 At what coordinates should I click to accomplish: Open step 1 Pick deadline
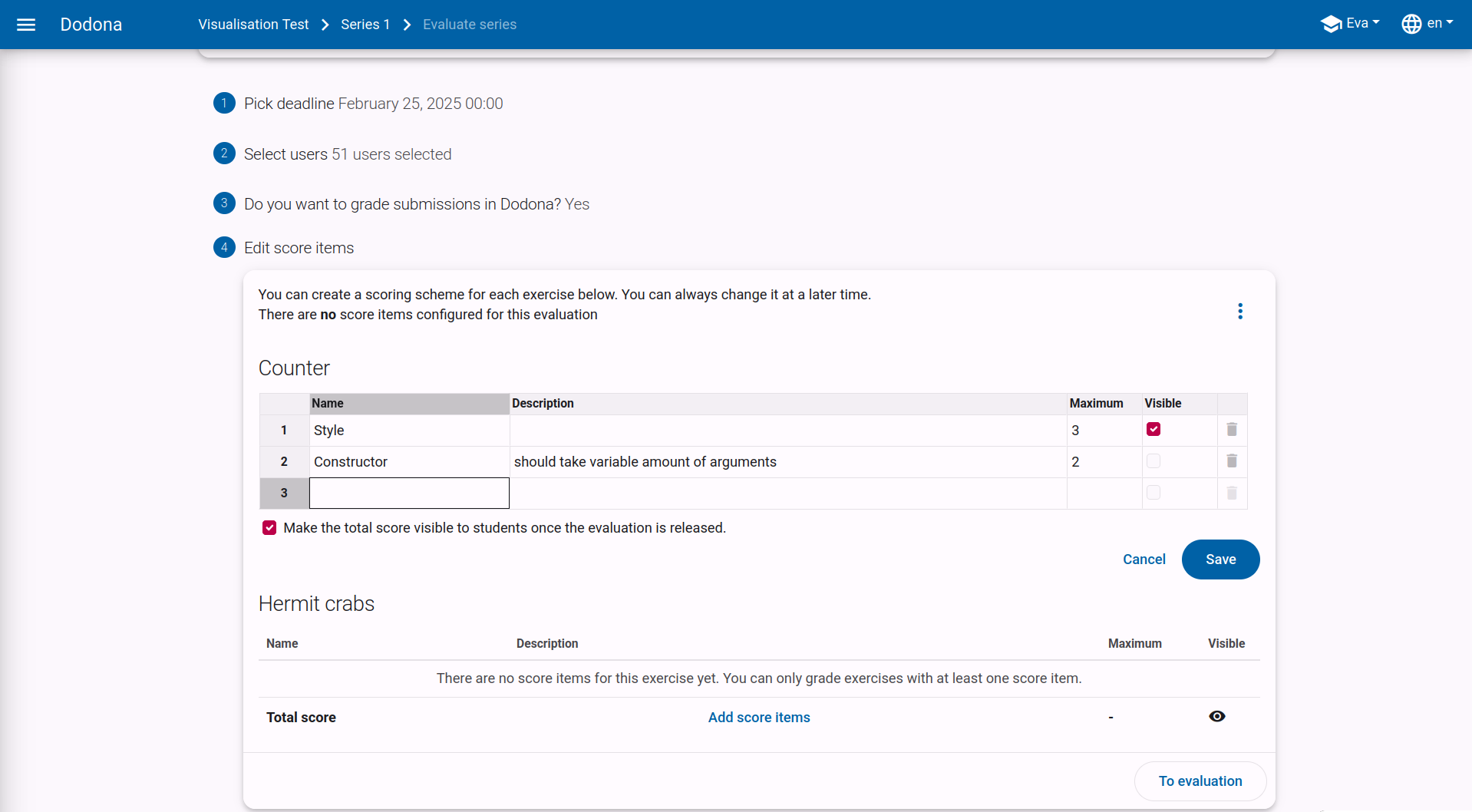coord(373,104)
